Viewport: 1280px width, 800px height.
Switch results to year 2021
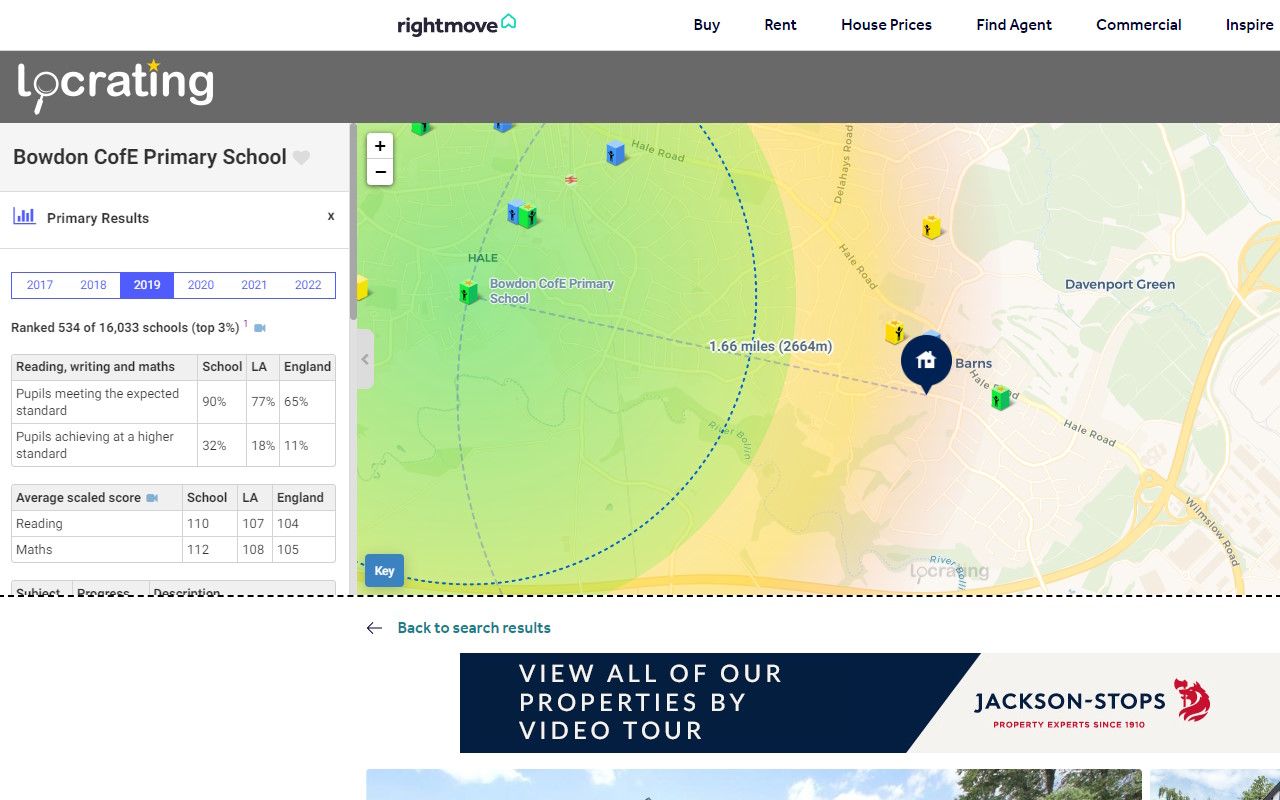[x=254, y=285]
